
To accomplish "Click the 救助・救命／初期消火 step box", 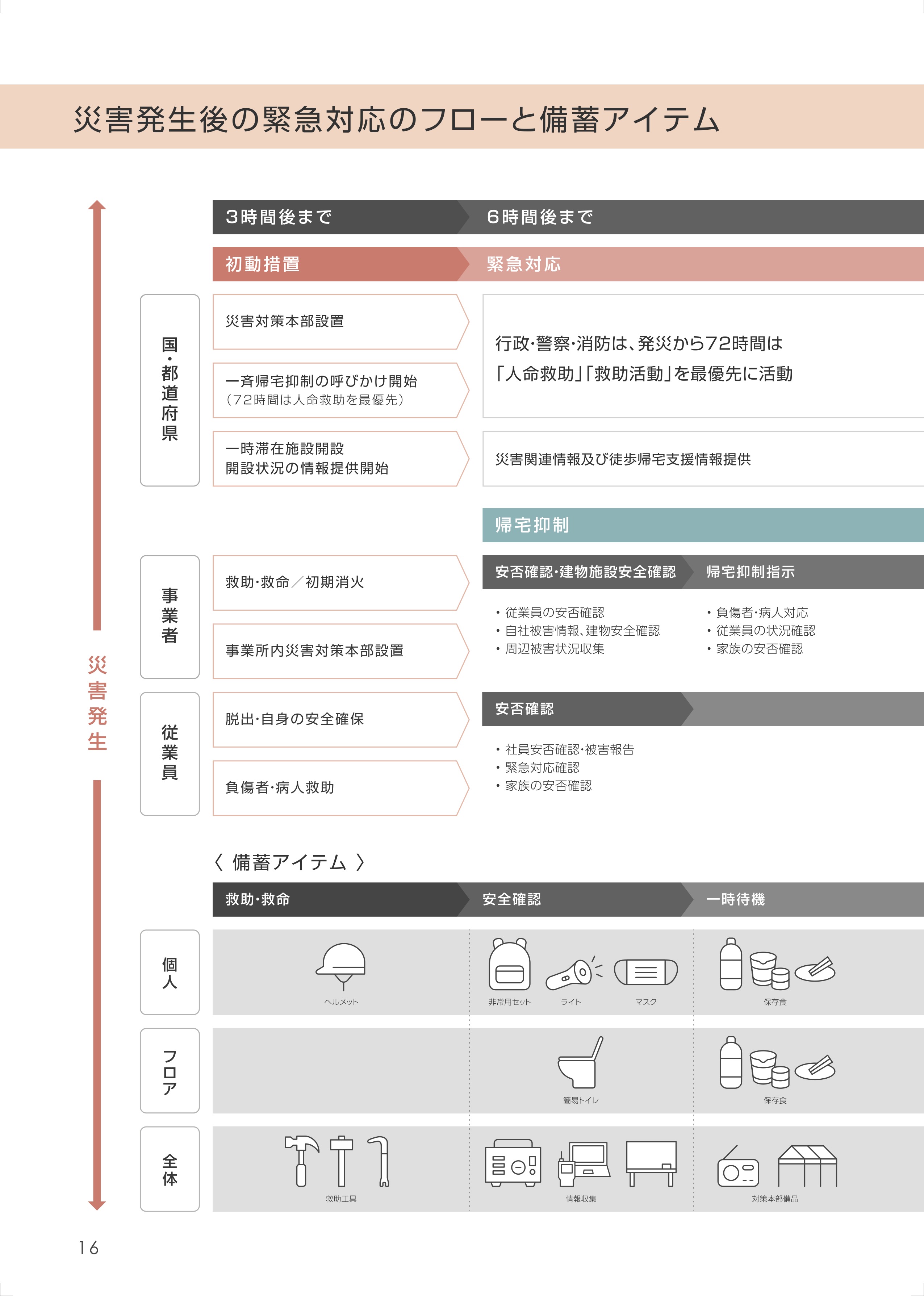I will (341, 583).
